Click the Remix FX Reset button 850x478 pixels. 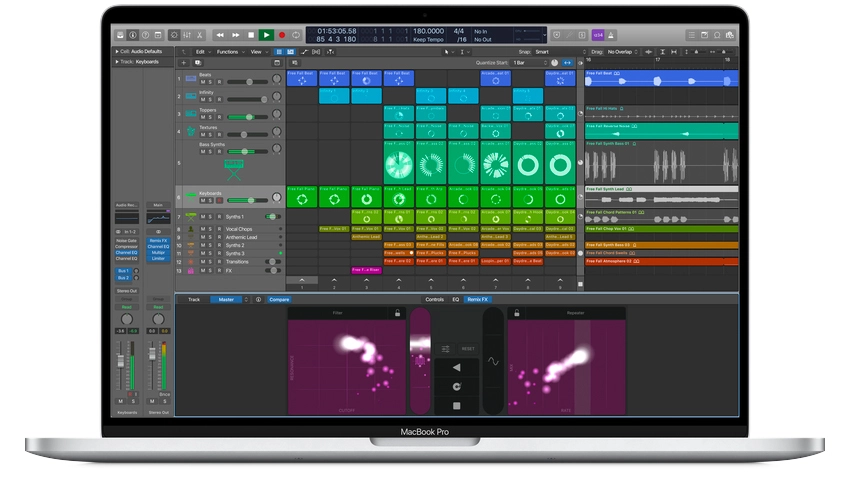coord(468,348)
